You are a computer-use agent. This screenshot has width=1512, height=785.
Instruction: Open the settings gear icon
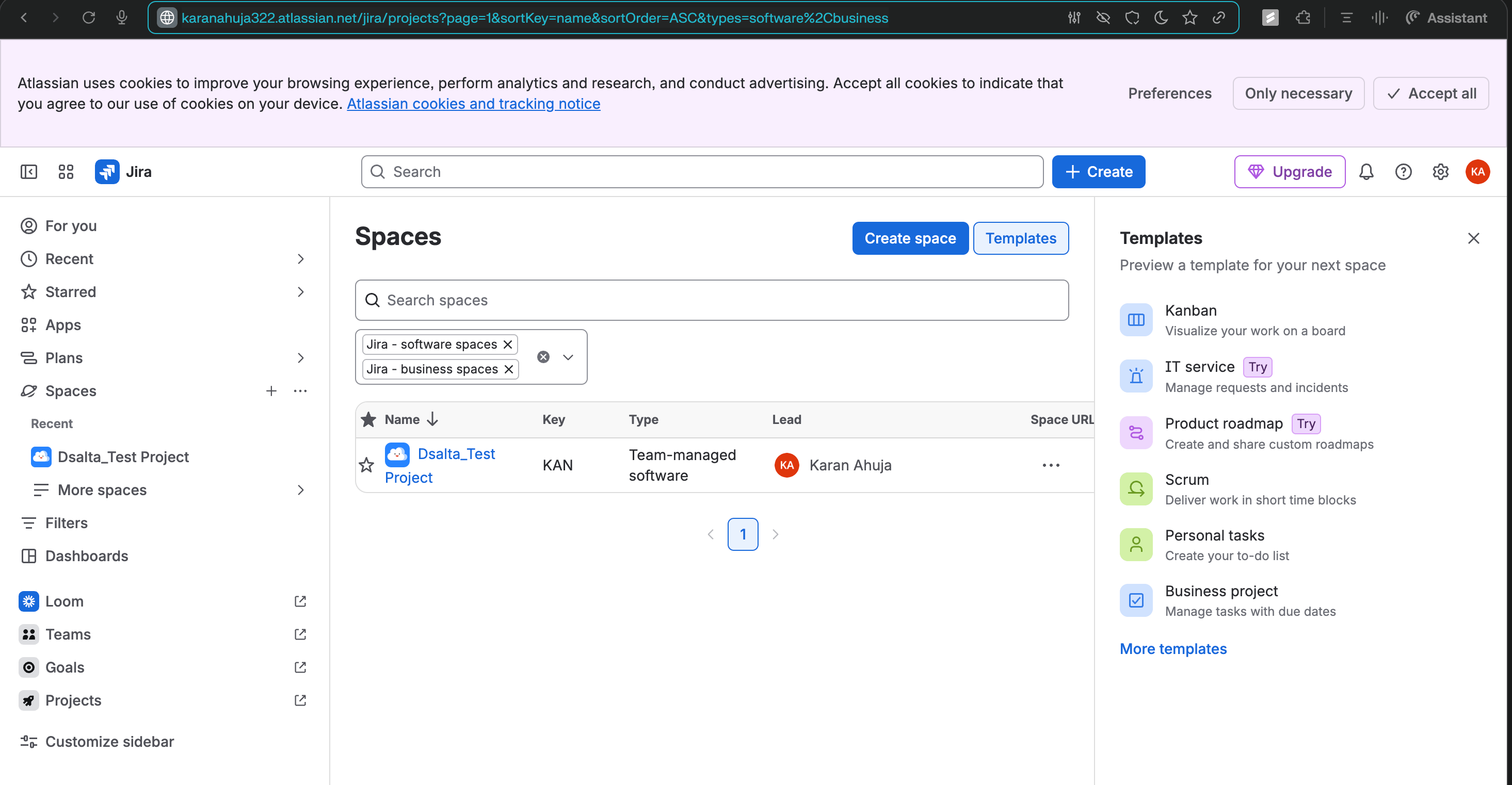tap(1440, 172)
